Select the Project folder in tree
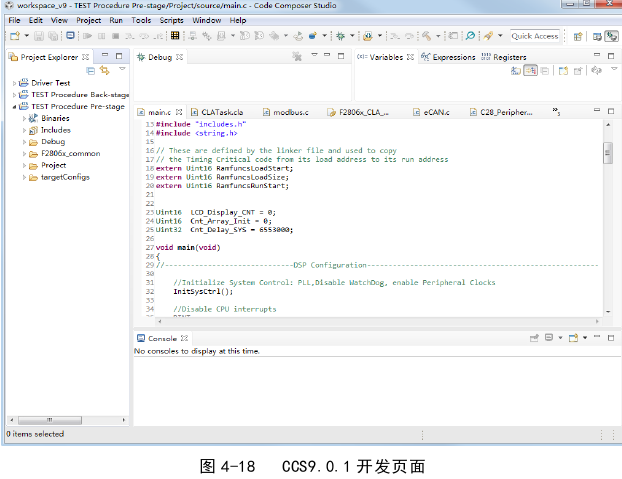Image resolution: width=622 pixels, height=479 pixels. tap(54, 165)
